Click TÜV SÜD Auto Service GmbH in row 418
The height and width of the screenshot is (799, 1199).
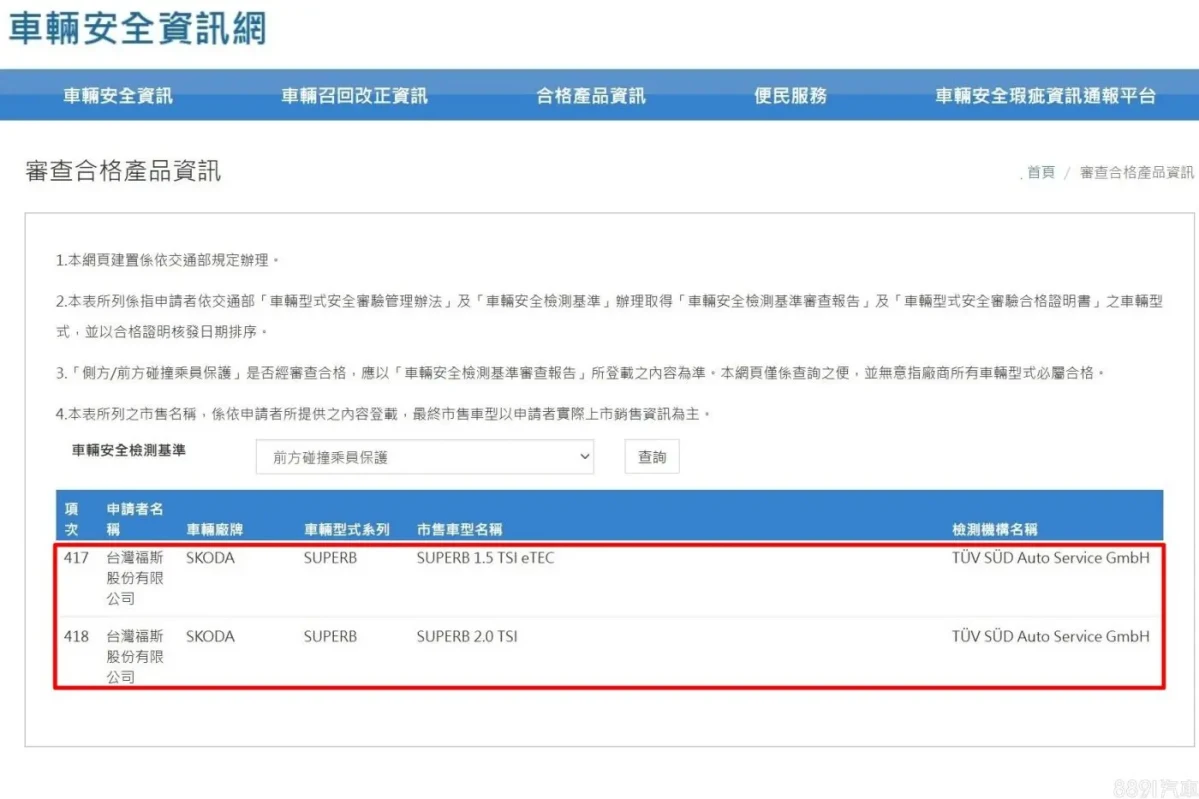tap(1051, 636)
